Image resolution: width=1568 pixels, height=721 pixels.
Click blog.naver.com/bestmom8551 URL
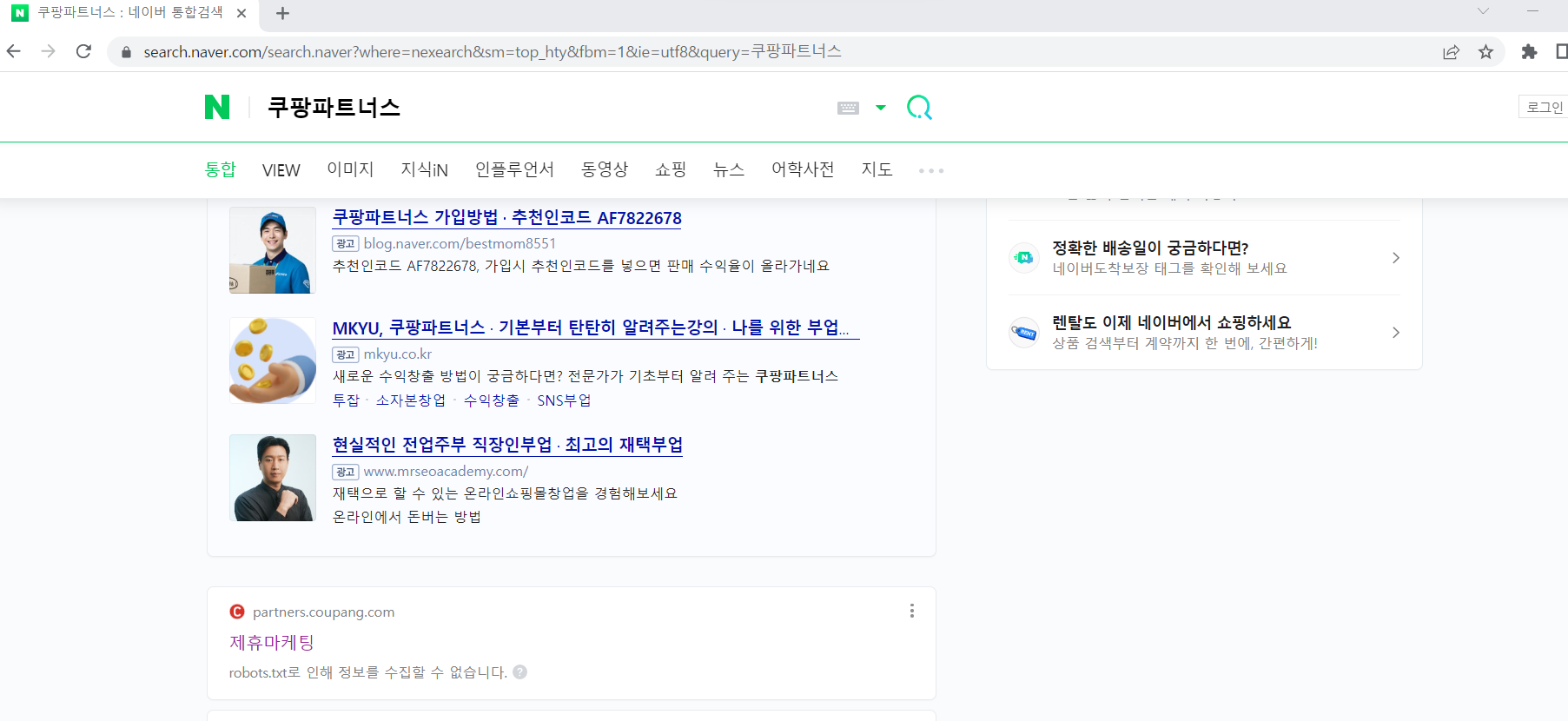click(460, 243)
